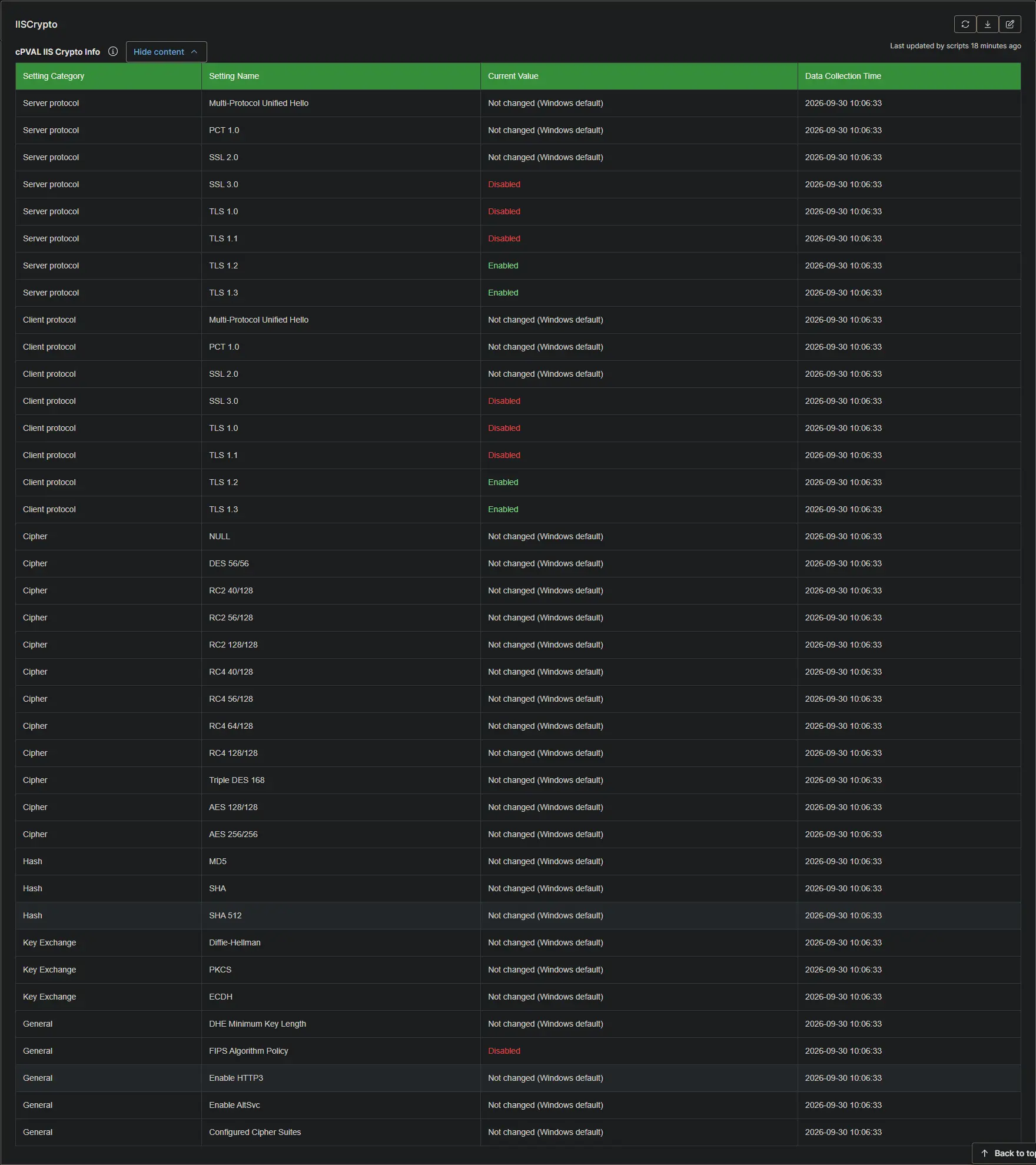Select the Client protocol SSL 2.0 setting name

coord(224,374)
